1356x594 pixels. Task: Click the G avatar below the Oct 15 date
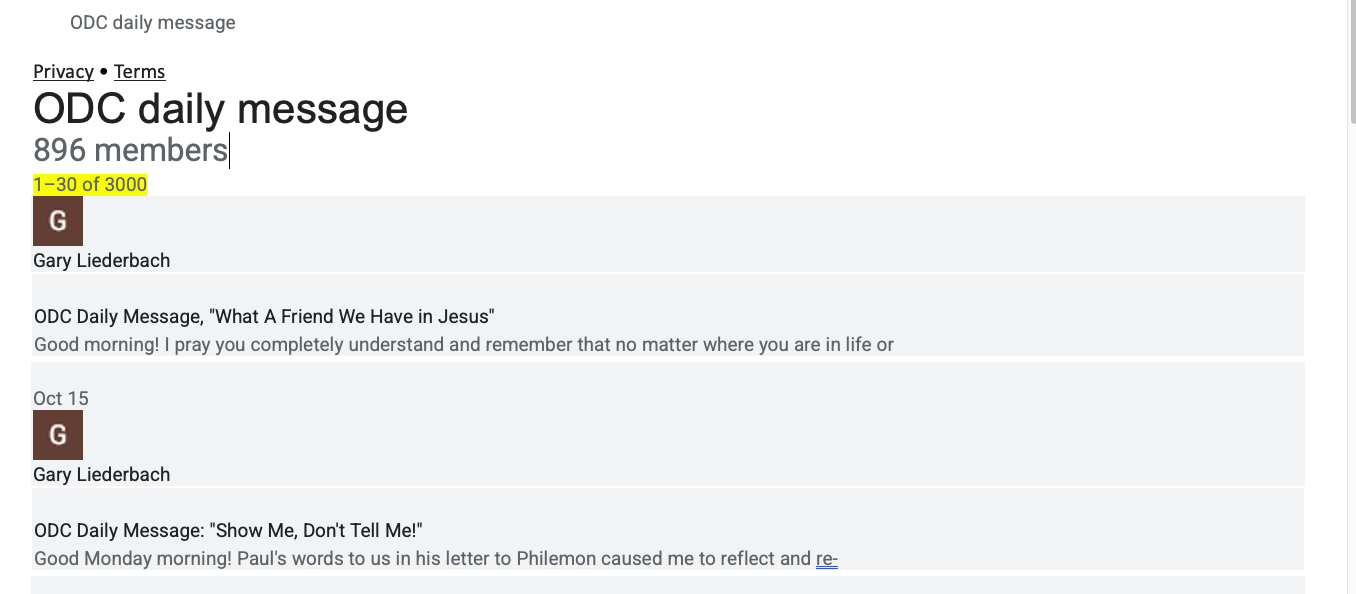(58, 435)
